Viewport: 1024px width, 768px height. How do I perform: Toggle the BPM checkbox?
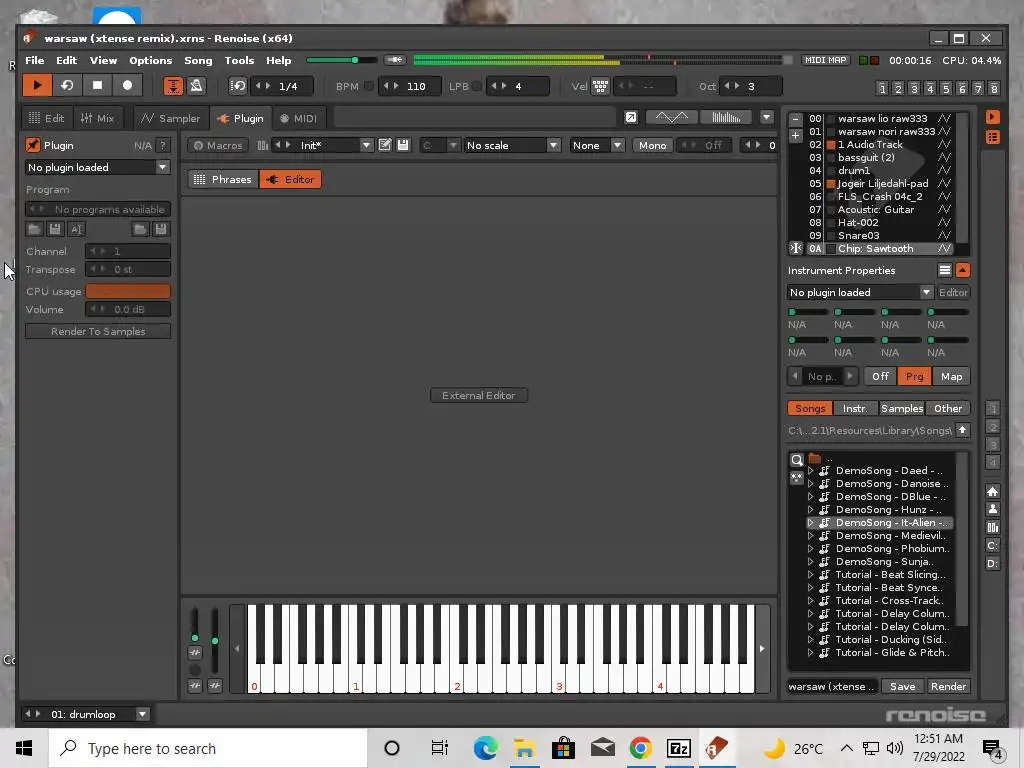coord(369,86)
